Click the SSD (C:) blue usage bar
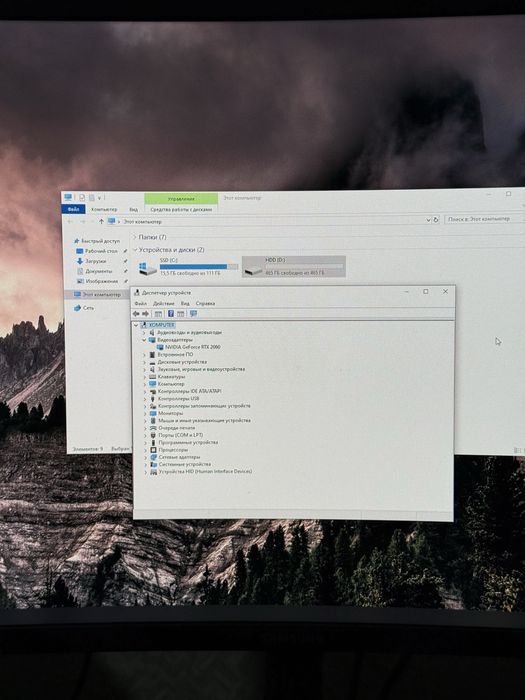Viewport: 525px width, 700px height. (x=199, y=267)
